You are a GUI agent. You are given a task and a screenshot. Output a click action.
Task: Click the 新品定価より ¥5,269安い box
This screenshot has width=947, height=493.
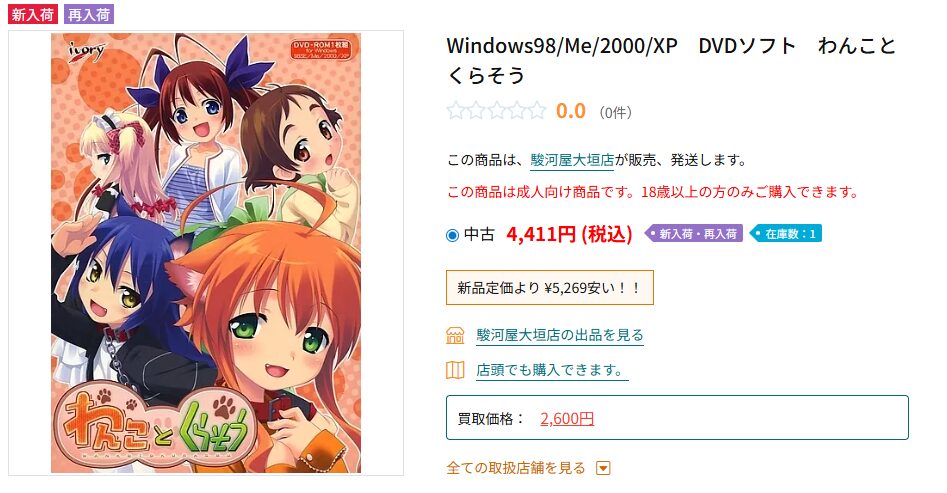tap(550, 288)
